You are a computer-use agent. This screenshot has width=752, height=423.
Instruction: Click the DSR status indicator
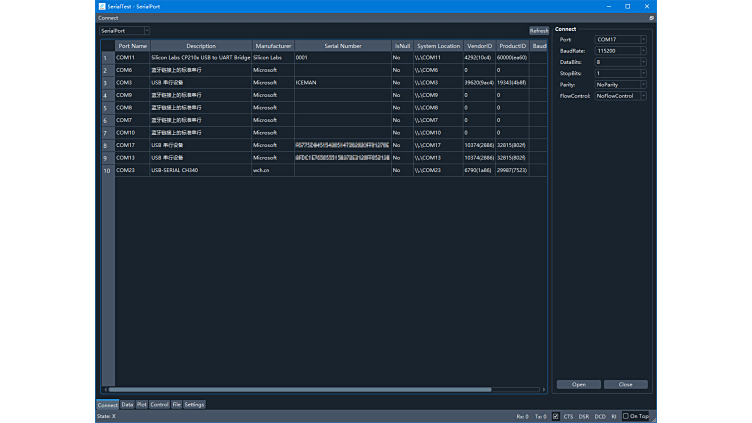583,416
